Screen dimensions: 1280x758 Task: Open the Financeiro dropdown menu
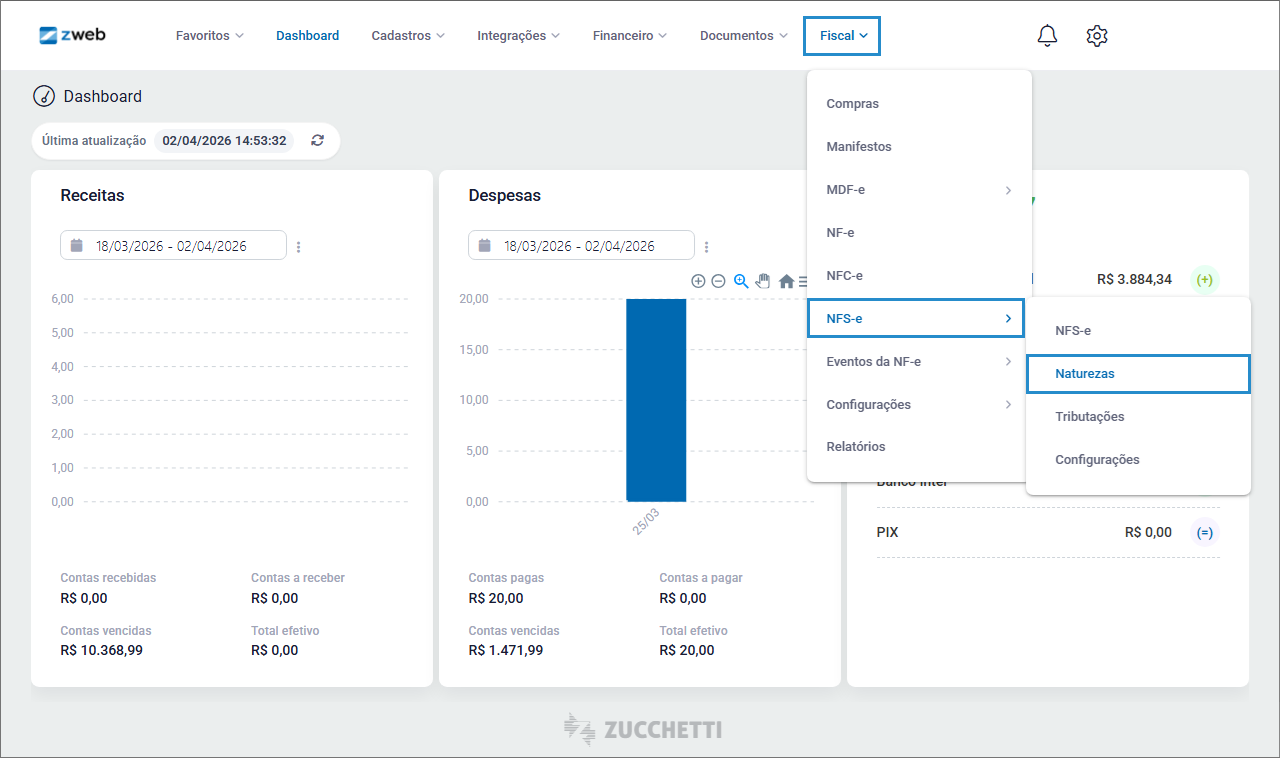[x=629, y=36]
